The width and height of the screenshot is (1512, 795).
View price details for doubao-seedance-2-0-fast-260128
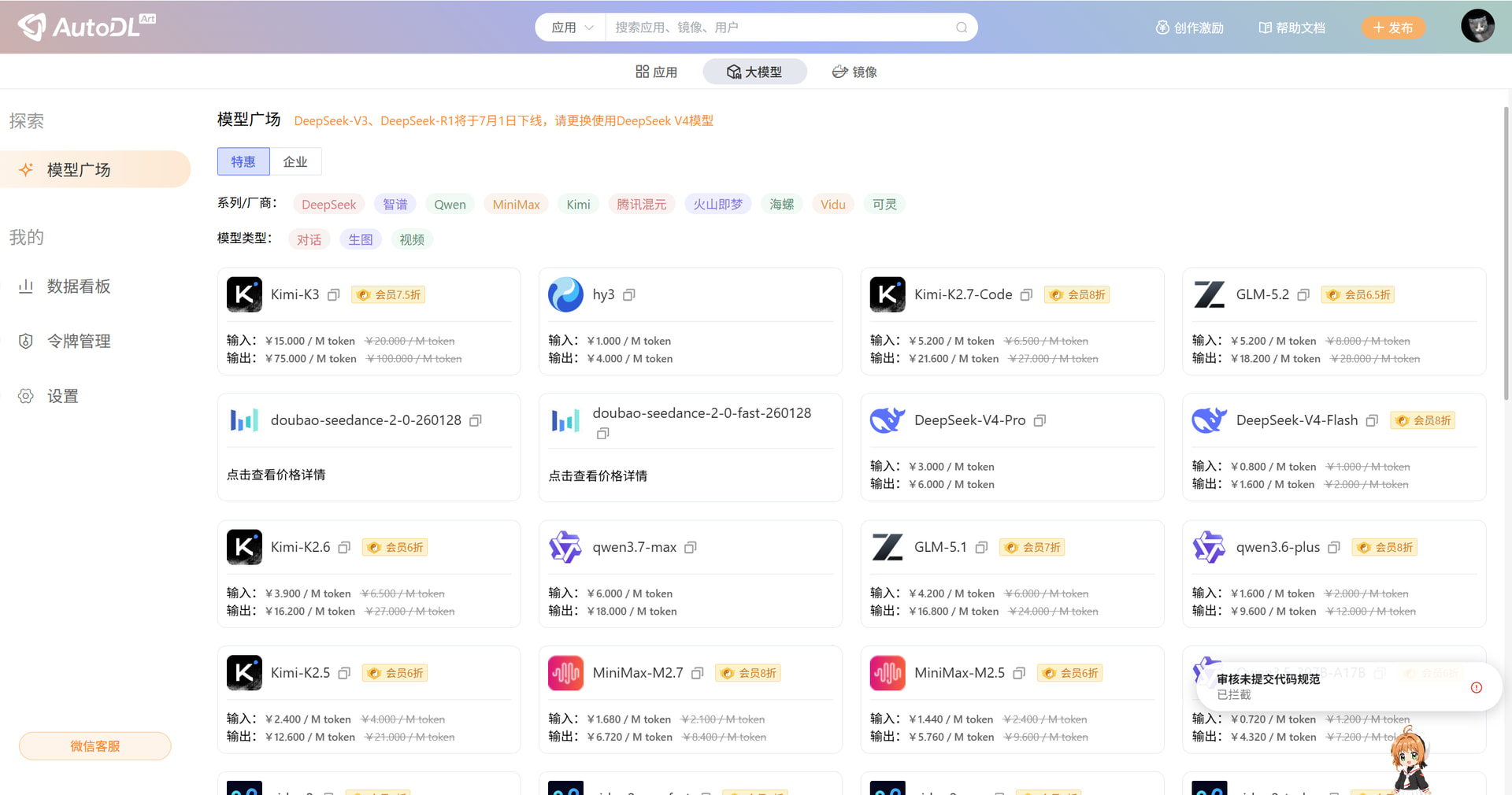coord(598,476)
